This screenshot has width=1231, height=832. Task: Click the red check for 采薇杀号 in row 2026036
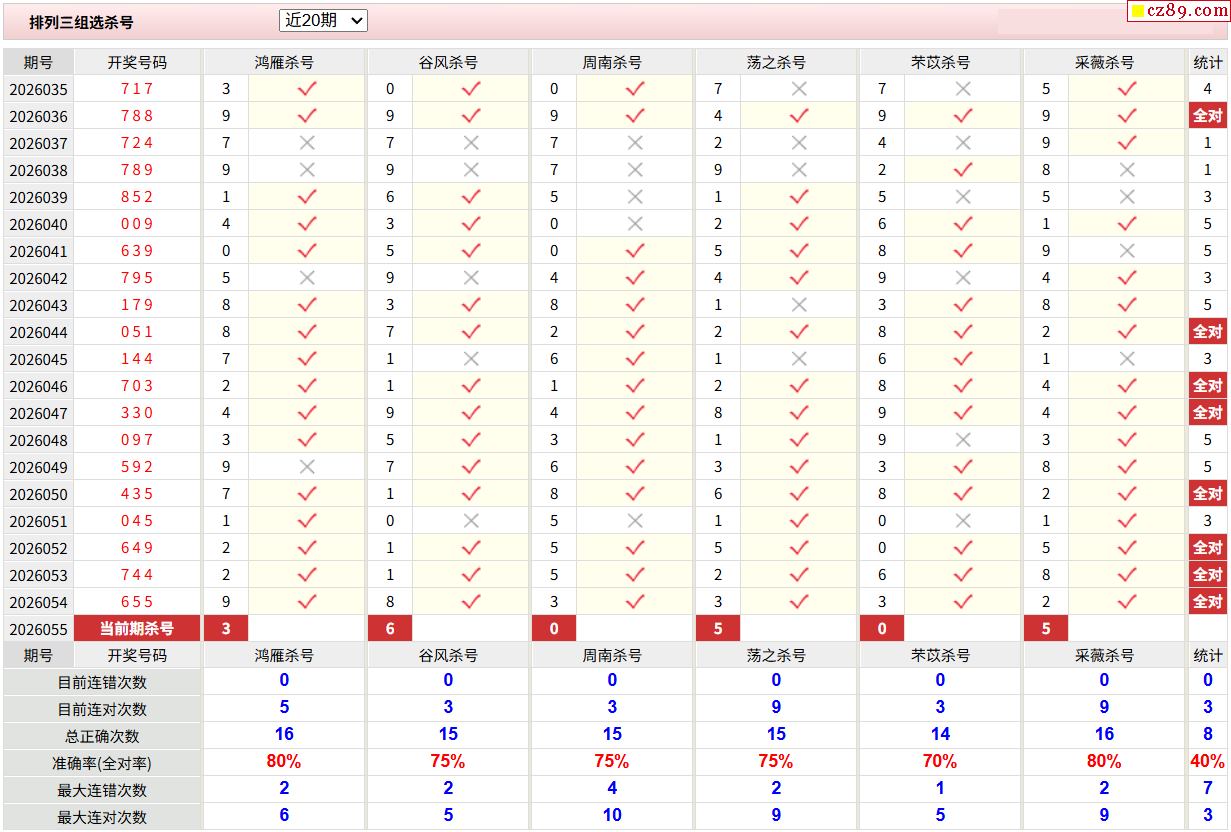(x=1127, y=116)
